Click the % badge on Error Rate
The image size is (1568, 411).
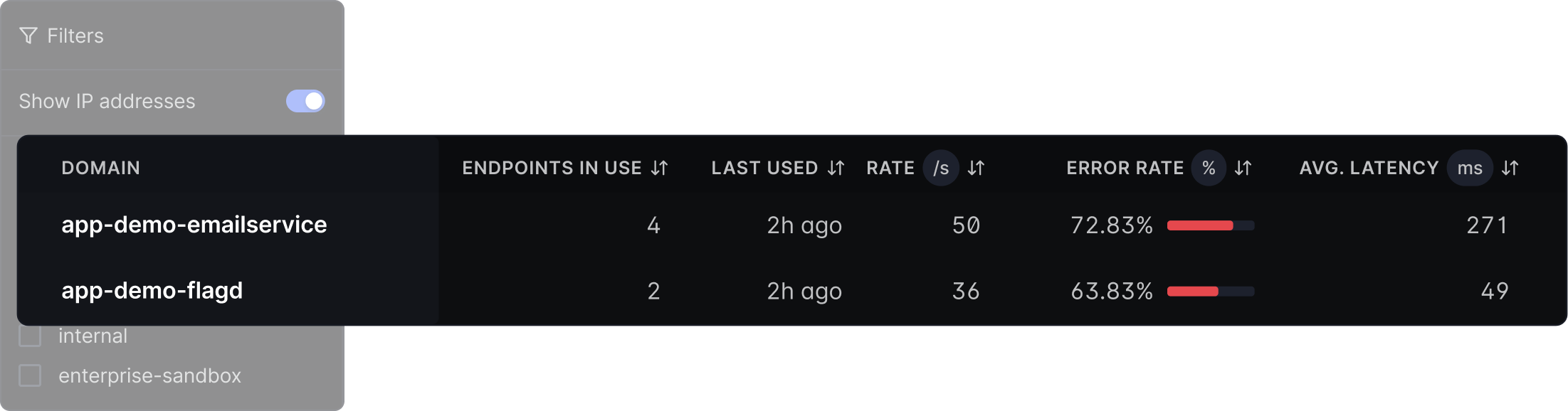tap(1207, 168)
